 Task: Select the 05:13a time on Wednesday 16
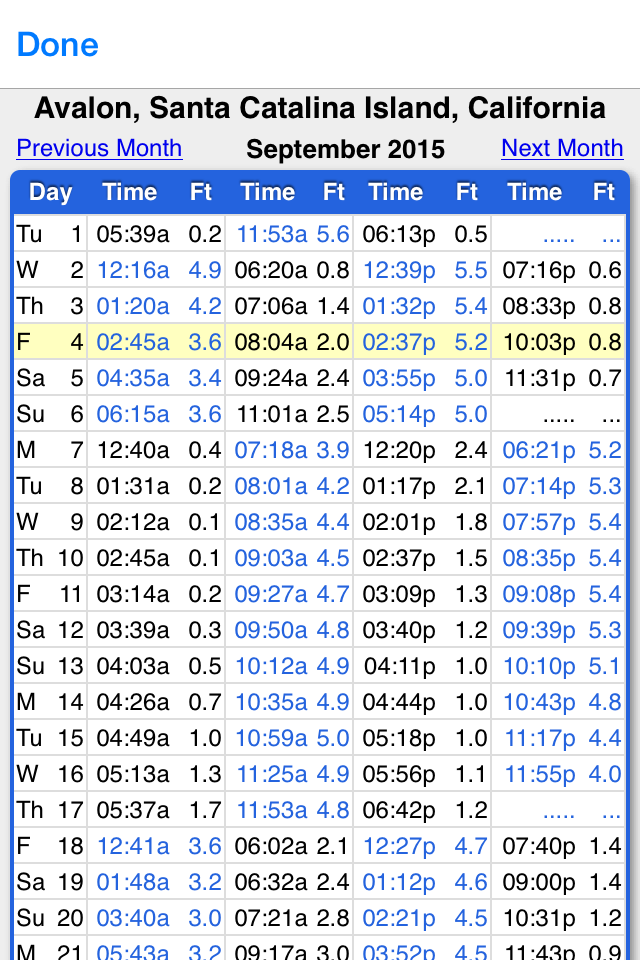(133, 774)
